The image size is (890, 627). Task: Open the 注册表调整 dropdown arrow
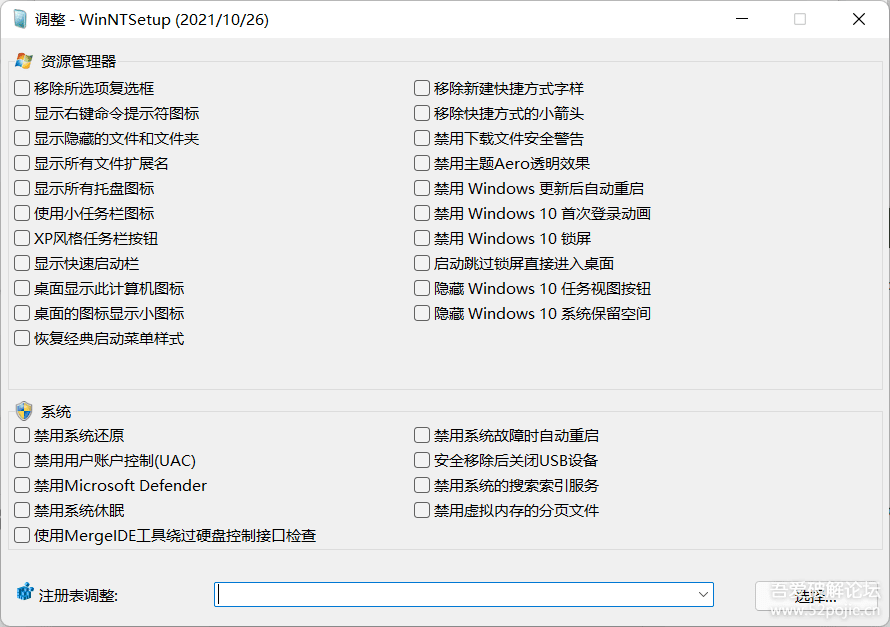703,594
